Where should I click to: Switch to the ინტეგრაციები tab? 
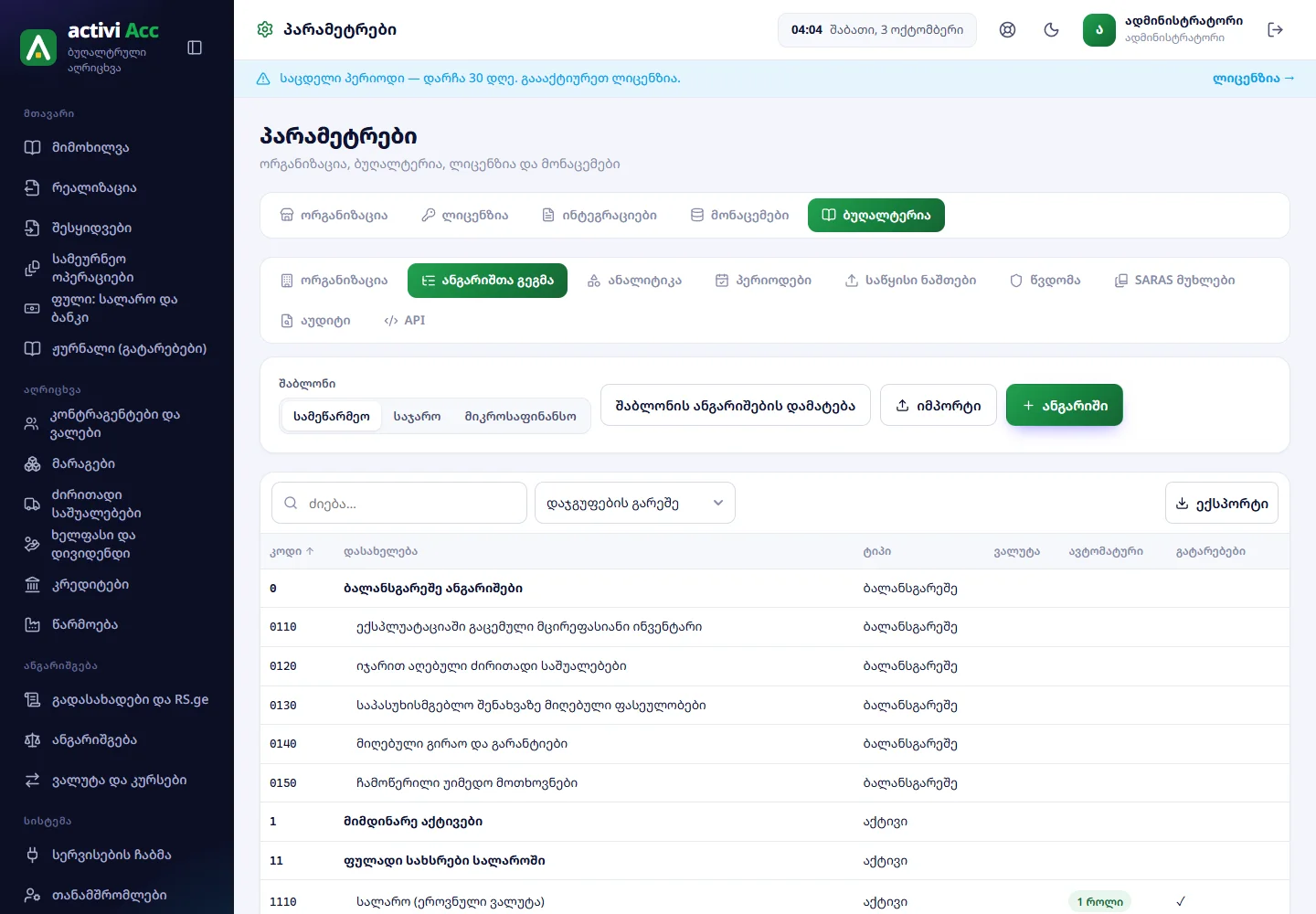coord(600,216)
